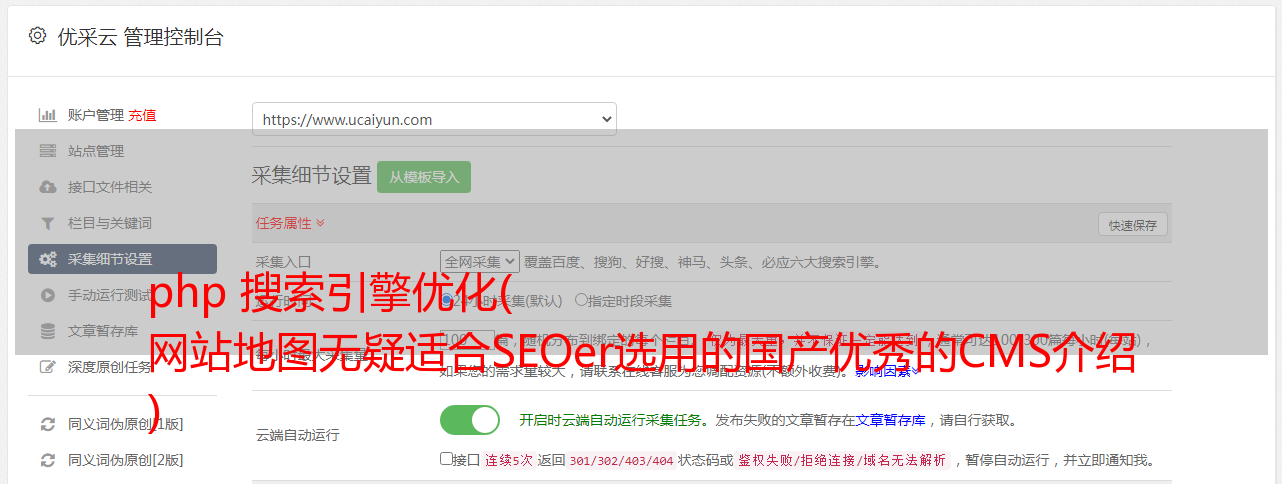Viewport: 1282px width, 484px height.
Task: Open the https://www.ucaiyun.com site dropdown
Action: (x=434, y=119)
